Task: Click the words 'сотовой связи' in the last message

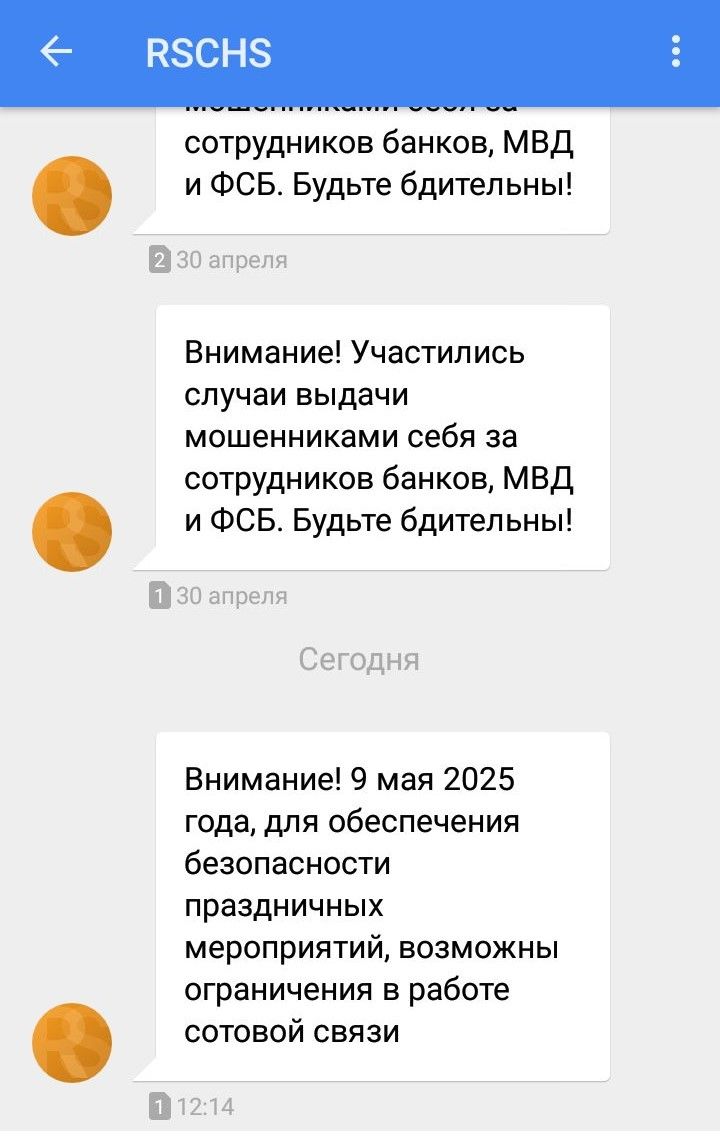Action: (x=292, y=1031)
